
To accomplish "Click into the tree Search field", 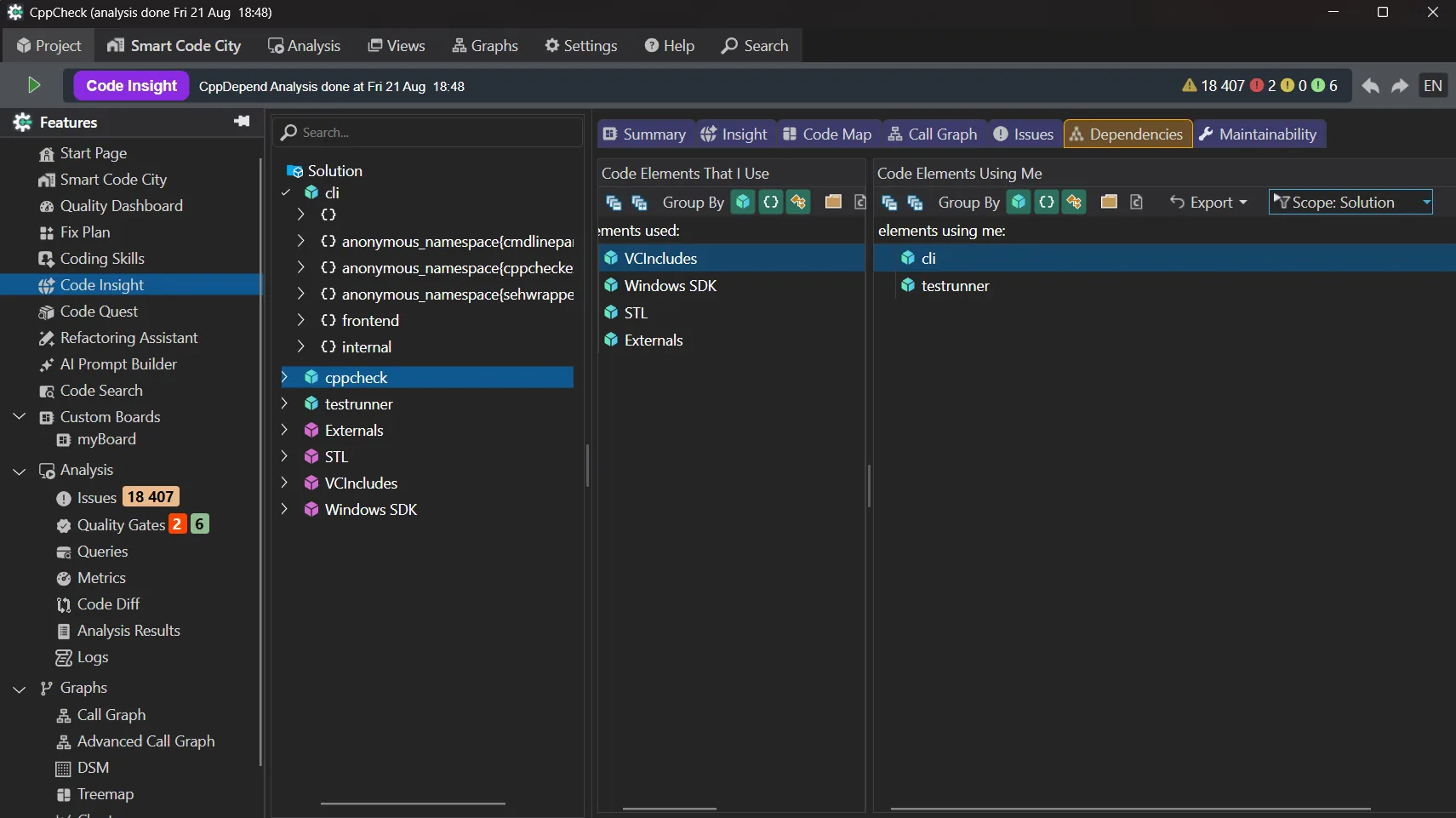I will point(428,132).
